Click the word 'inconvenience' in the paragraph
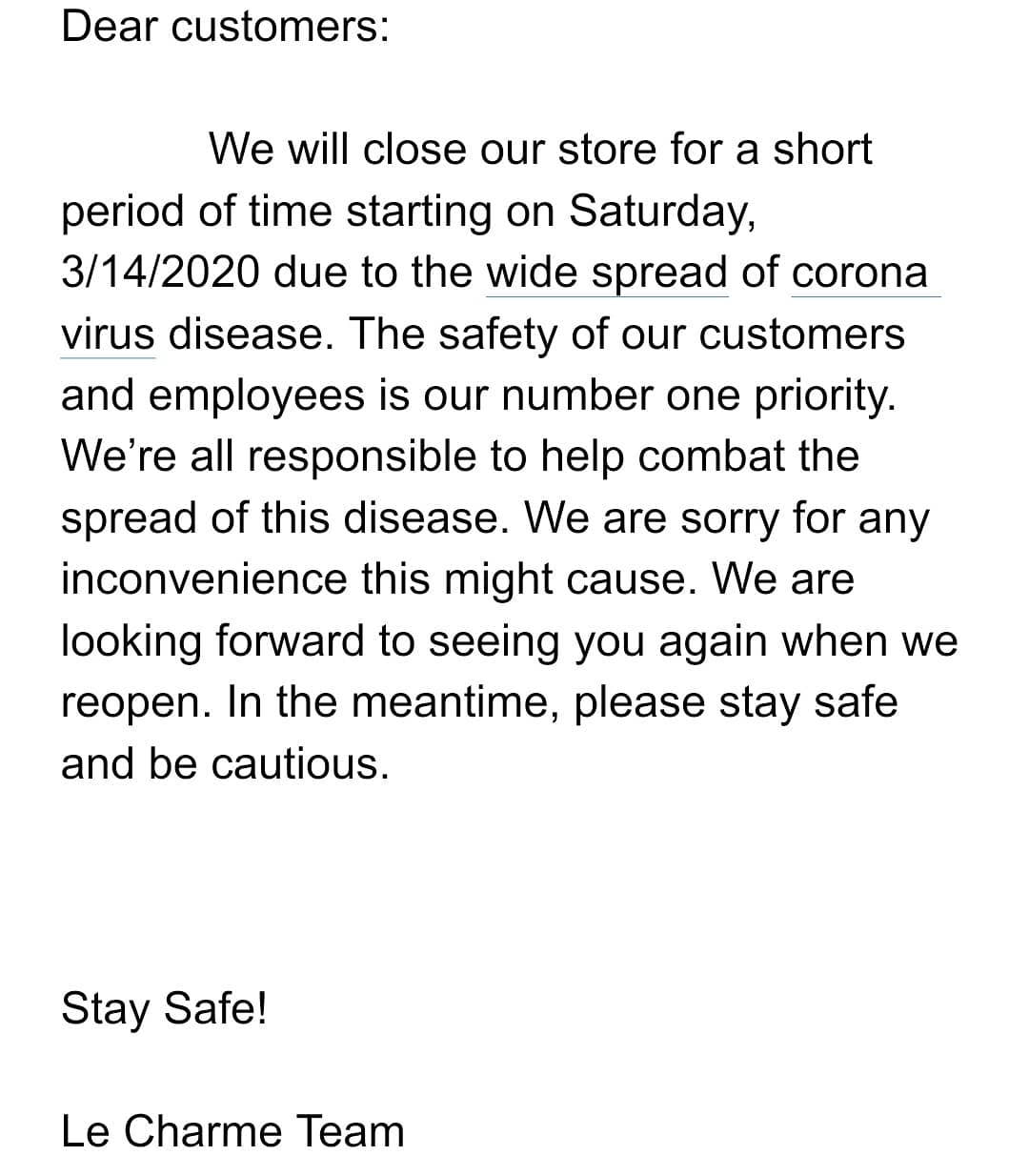 [x=205, y=578]
